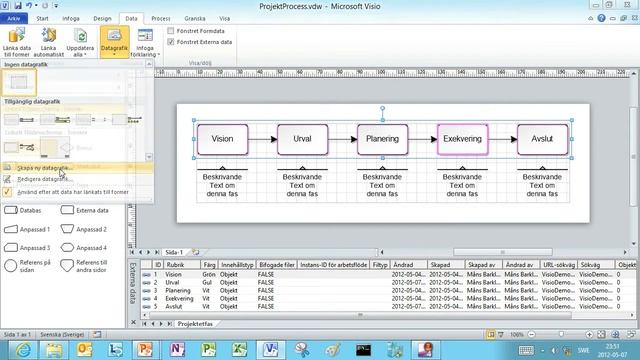Click the Save icon in quick access toolbar

coord(18,6)
